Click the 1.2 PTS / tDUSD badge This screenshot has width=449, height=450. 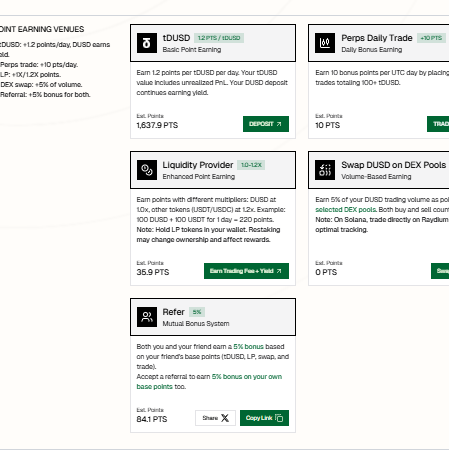click(x=219, y=38)
